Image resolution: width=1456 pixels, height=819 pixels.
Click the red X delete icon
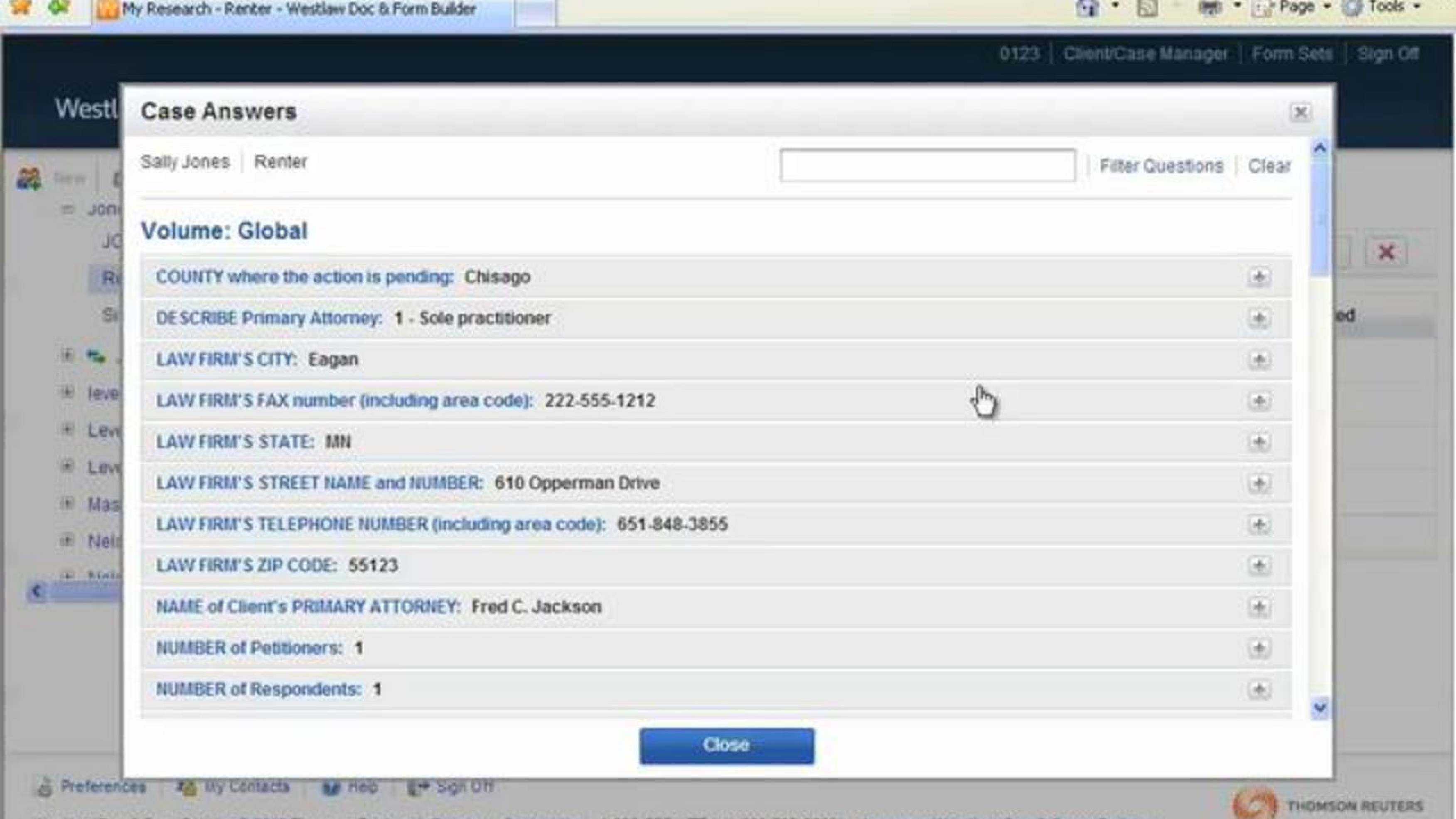[x=1386, y=252]
